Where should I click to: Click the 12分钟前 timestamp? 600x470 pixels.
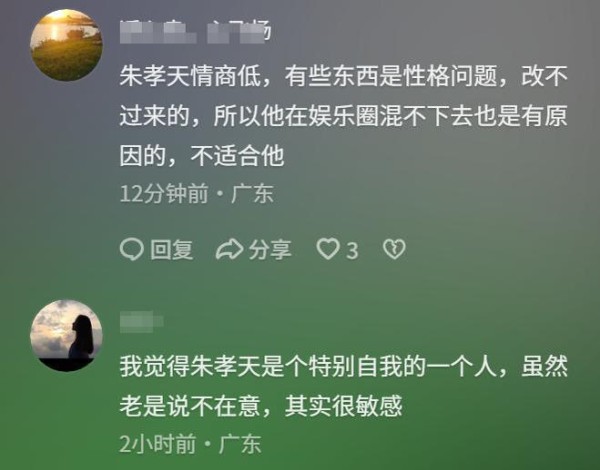pos(164,194)
